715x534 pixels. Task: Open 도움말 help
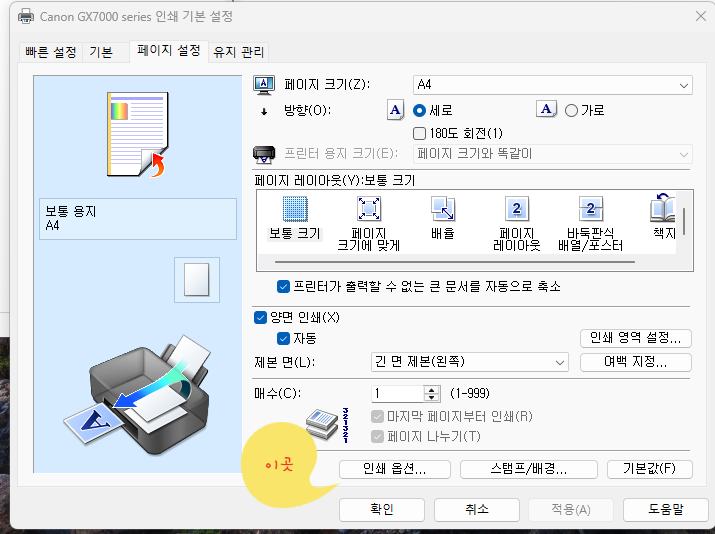[666, 509]
